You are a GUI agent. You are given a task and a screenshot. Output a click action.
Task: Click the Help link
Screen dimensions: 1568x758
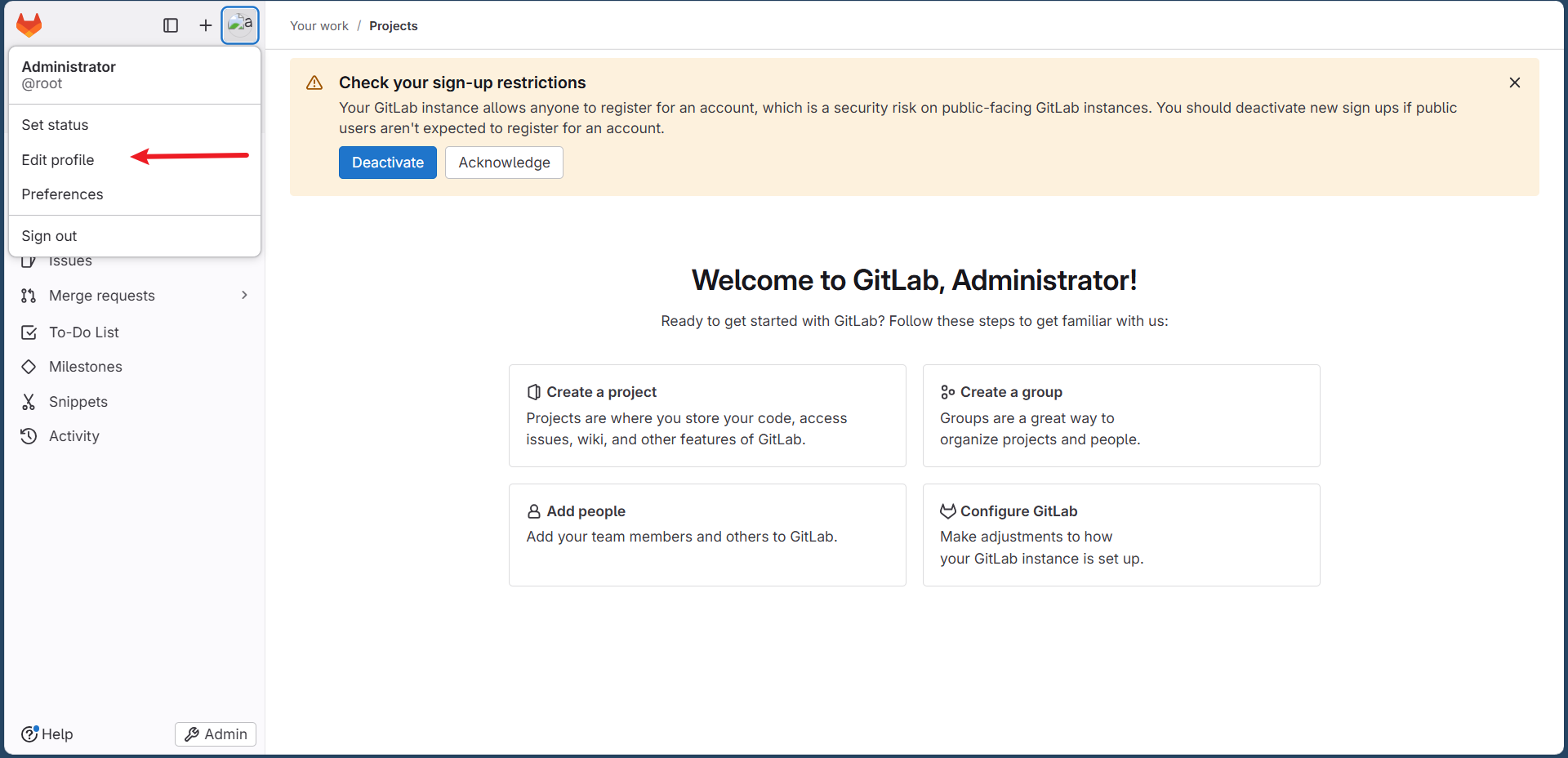click(x=47, y=734)
